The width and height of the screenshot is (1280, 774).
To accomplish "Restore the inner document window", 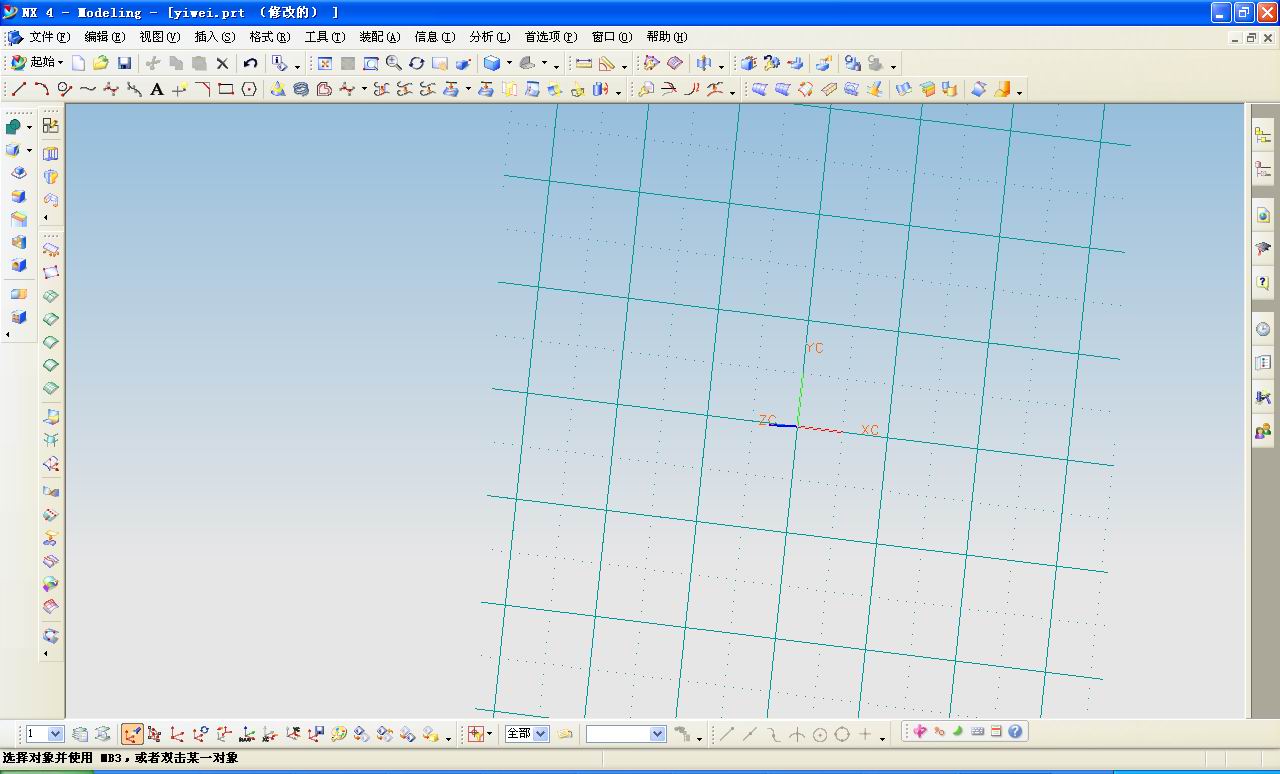I will (1251, 38).
